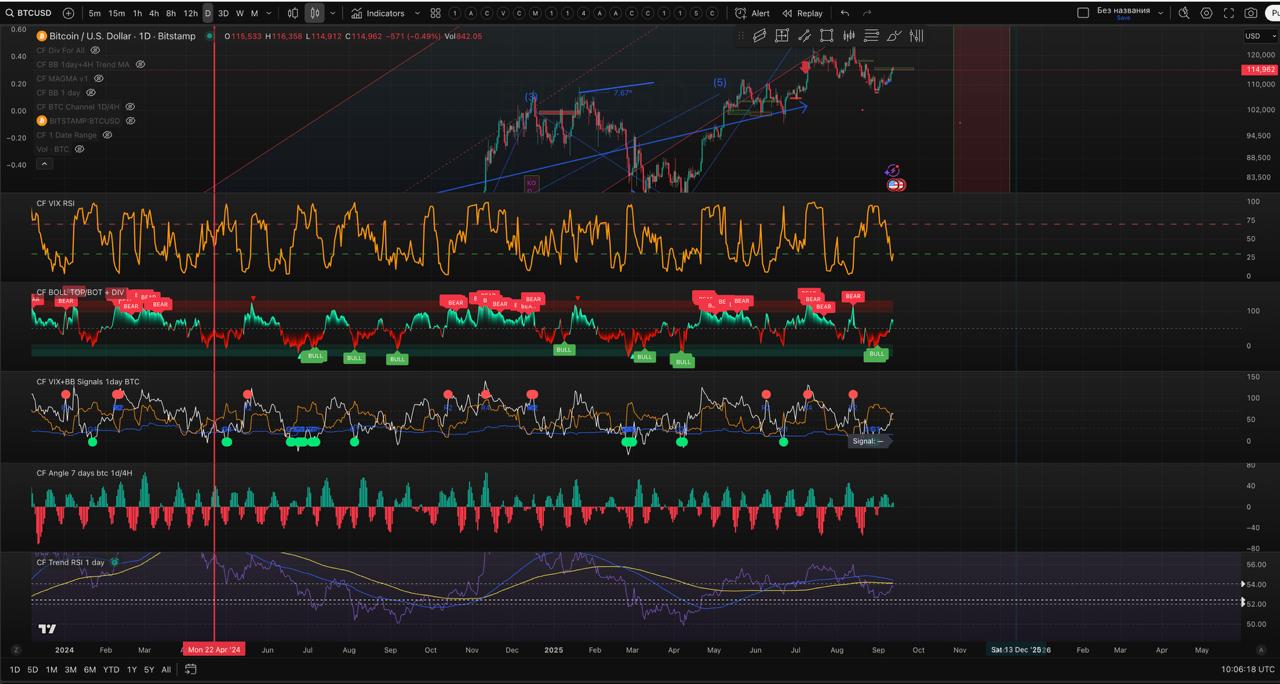Toggle CF BTC Channel 1D/4H visibility
The width and height of the screenshot is (1280, 684).
pos(130,106)
